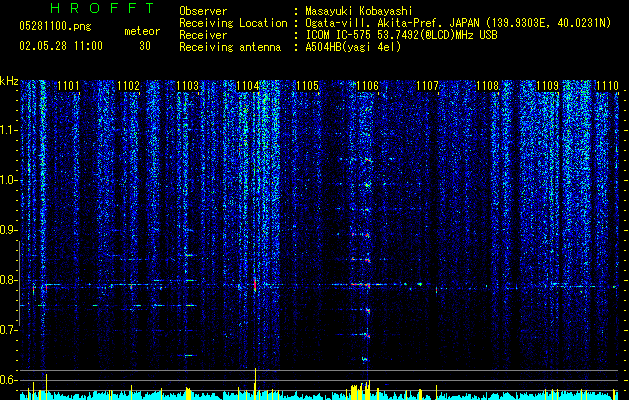Click the 1101 time marker
The image size is (629, 400).
pyautogui.click(x=68, y=86)
